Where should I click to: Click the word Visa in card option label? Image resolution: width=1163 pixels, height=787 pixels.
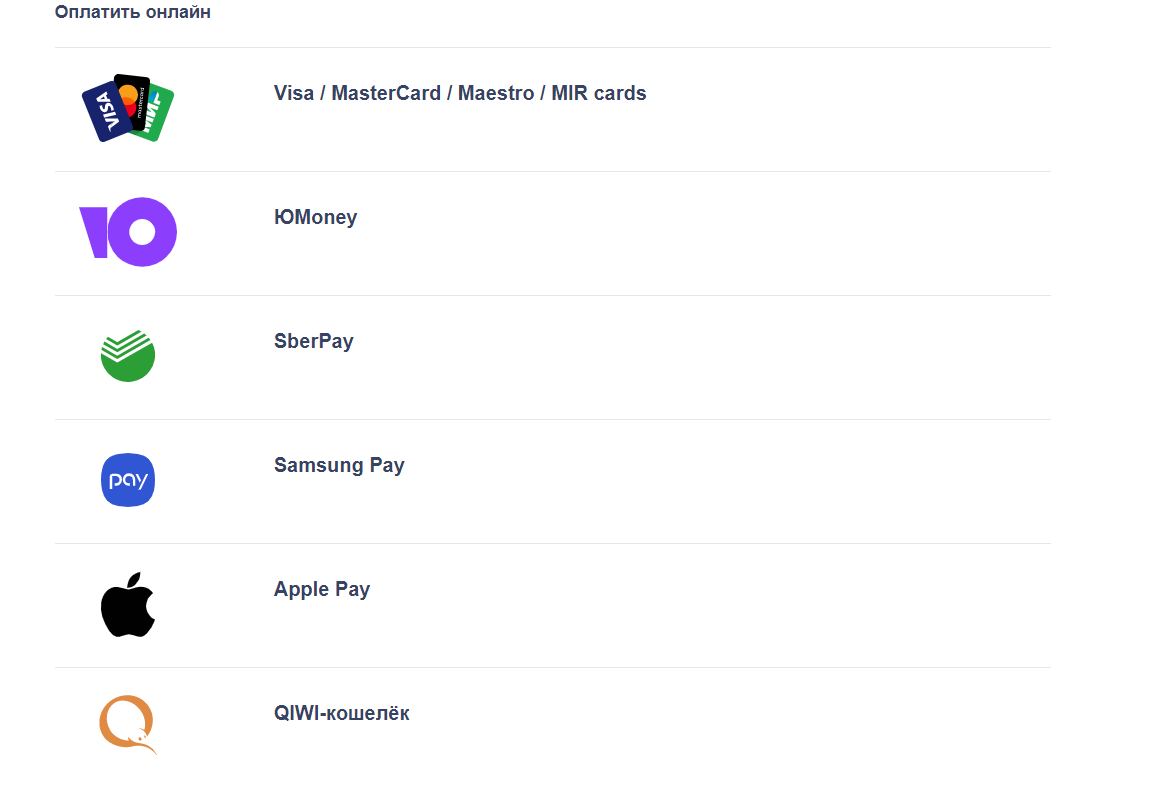click(294, 93)
